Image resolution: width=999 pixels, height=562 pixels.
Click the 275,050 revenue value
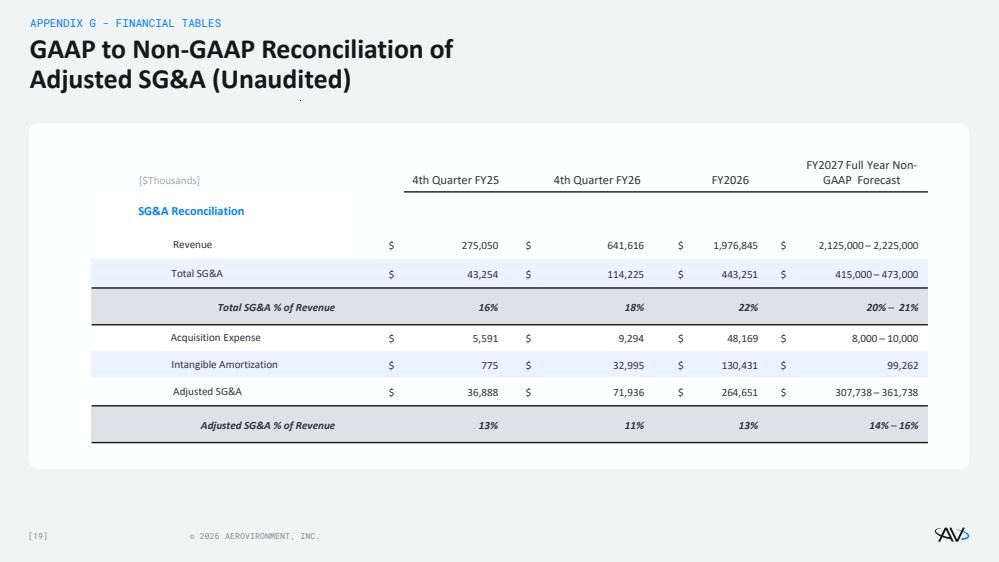(x=480, y=245)
